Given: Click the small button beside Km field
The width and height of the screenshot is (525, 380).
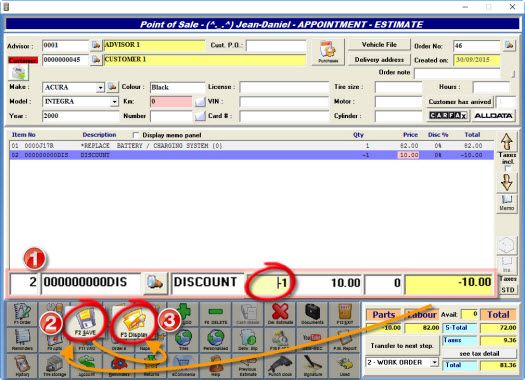Looking at the screenshot, I should [x=200, y=101].
